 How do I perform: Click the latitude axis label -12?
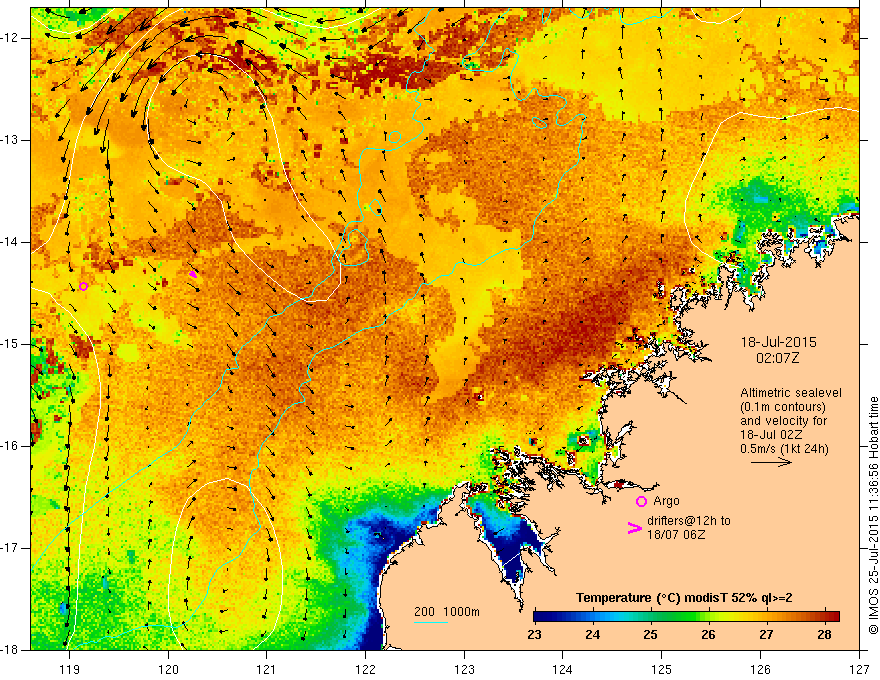click(11, 38)
